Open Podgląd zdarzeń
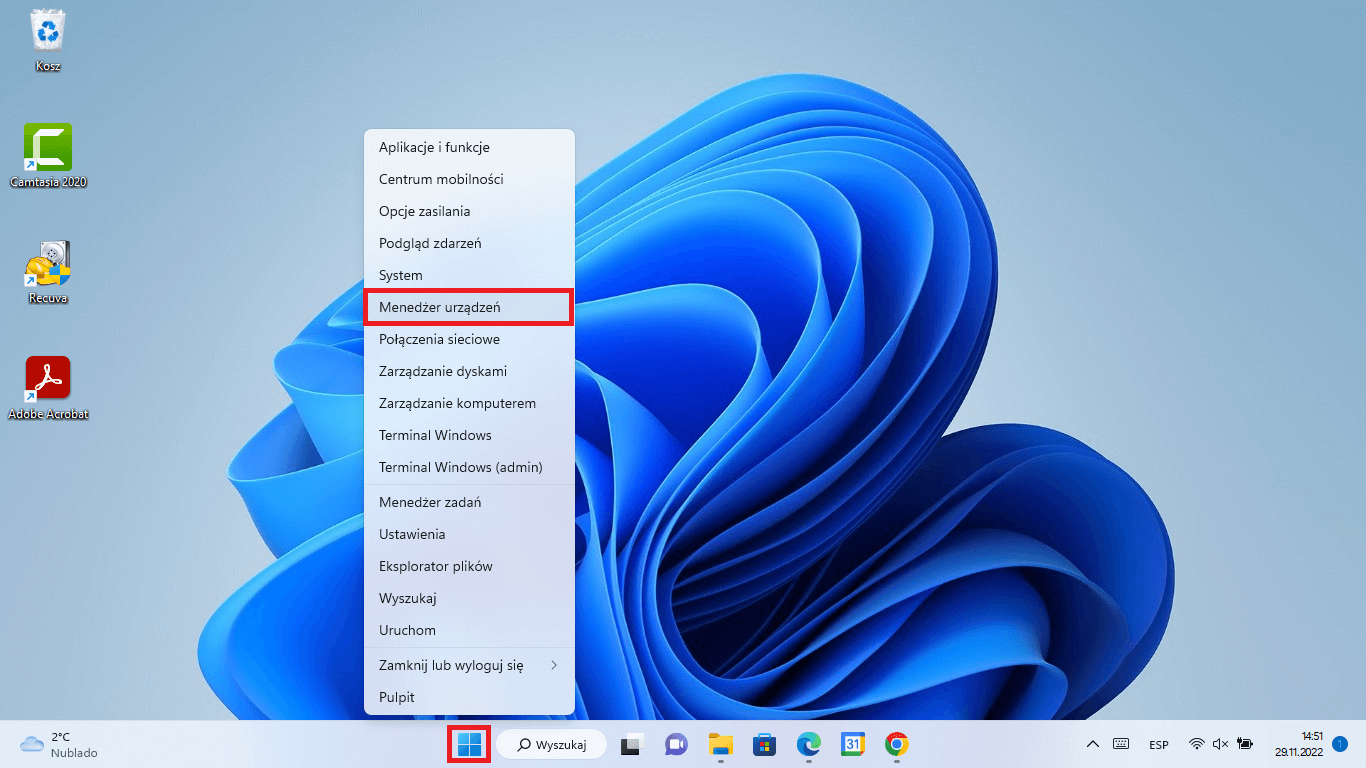Screen dimensions: 1366x768 click(469, 243)
